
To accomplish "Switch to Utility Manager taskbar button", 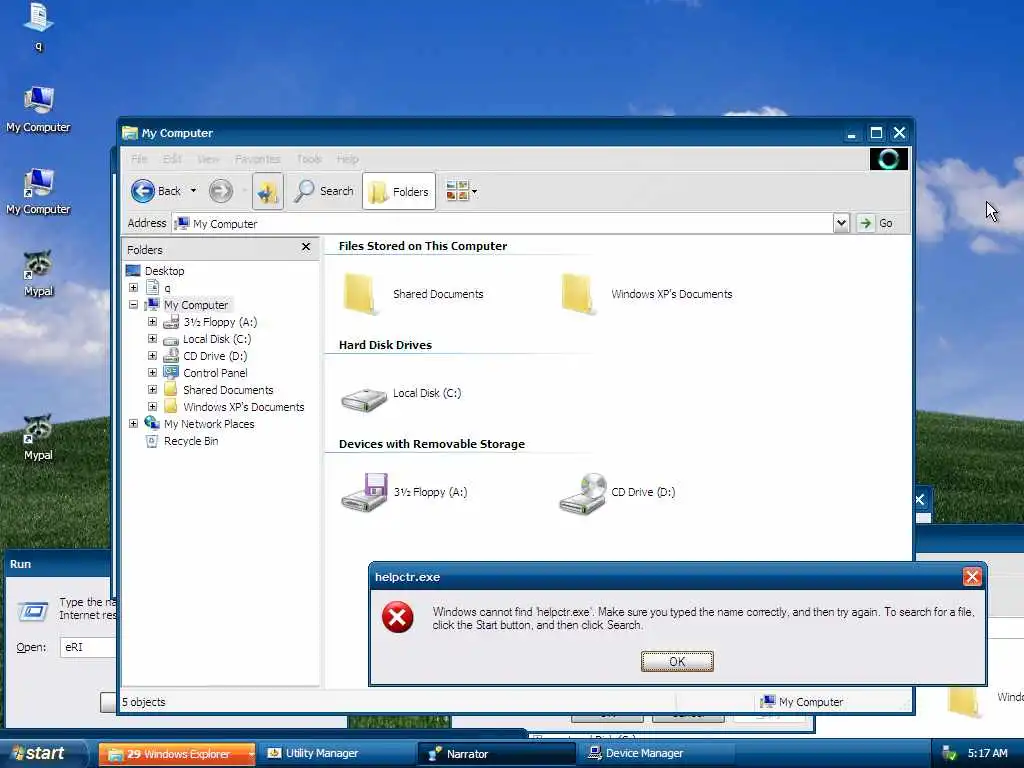I will [x=336, y=754].
